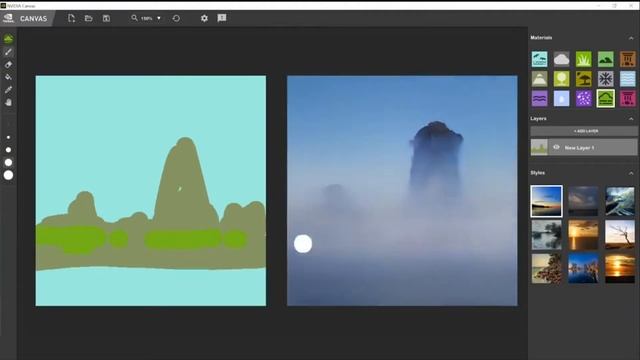This screenshot has height=360, width=640.
Task: Click the zoom magnifier icon
Action: 134,18
